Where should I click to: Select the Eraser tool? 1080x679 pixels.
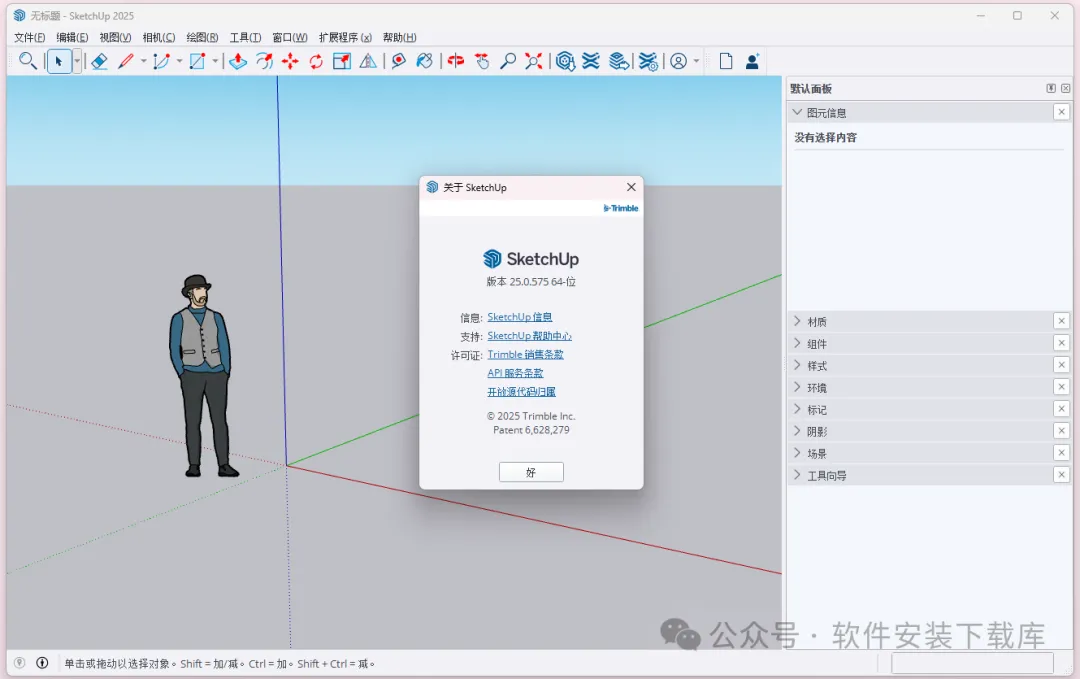tap(99, 61)
